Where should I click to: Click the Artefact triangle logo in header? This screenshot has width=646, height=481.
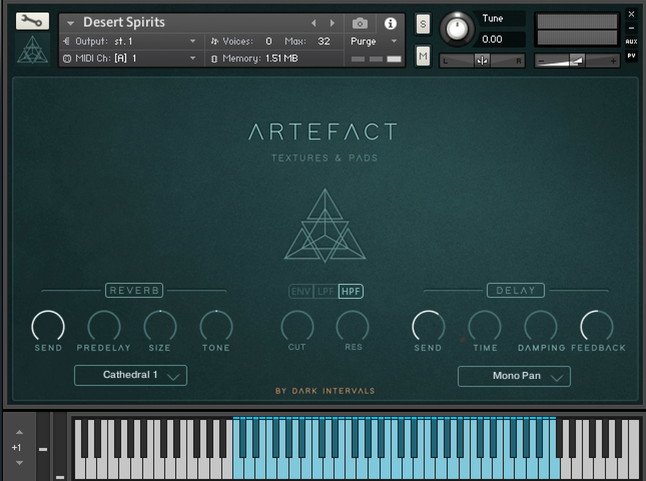click(x=32, y=51)
